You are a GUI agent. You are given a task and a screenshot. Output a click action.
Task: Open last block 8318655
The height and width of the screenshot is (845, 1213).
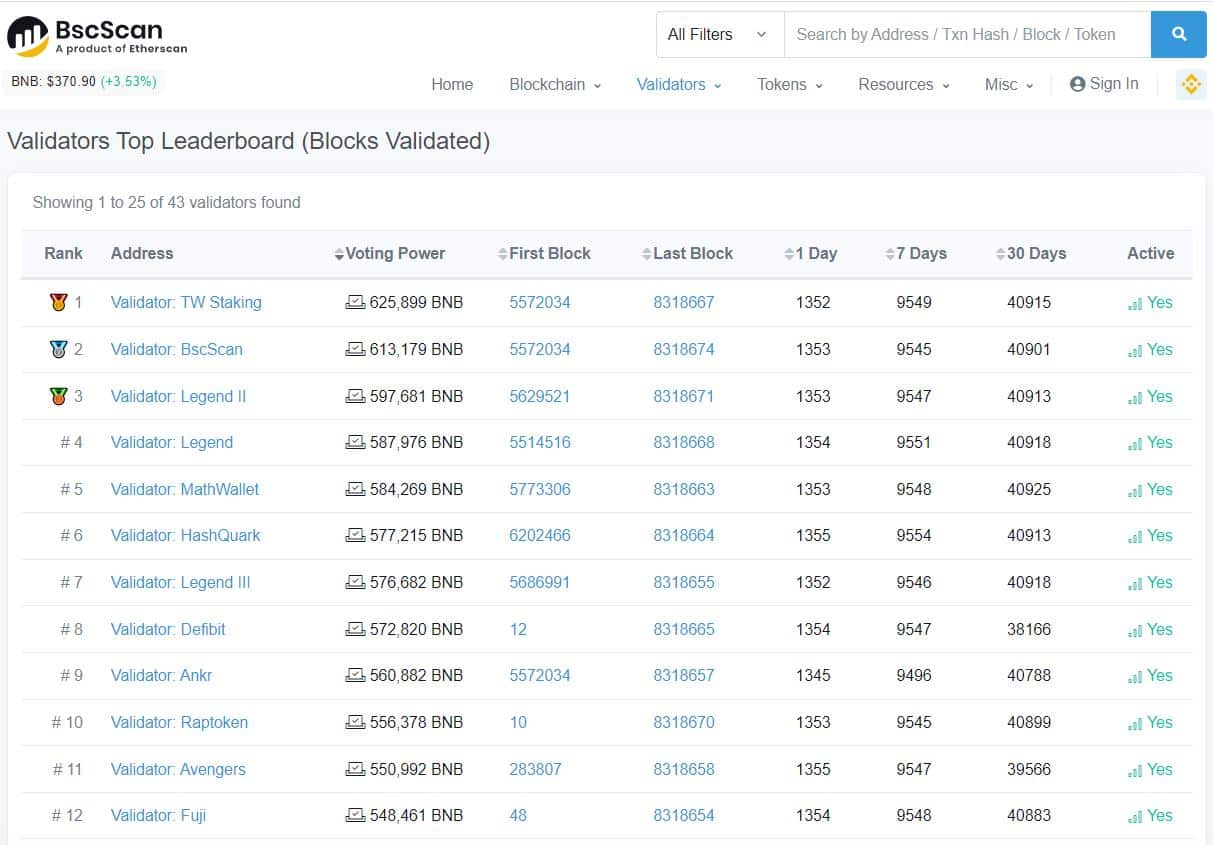pyautogui.click(x=684, y=582)
